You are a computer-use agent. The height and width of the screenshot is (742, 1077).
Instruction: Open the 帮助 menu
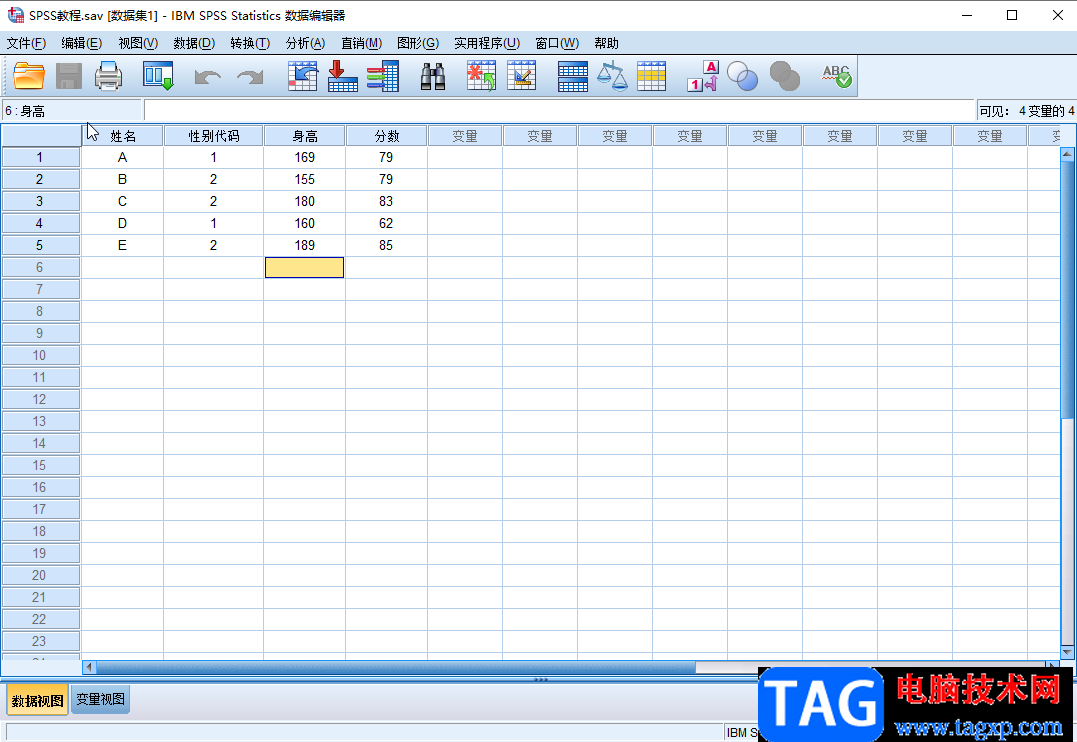pos(606,43)
